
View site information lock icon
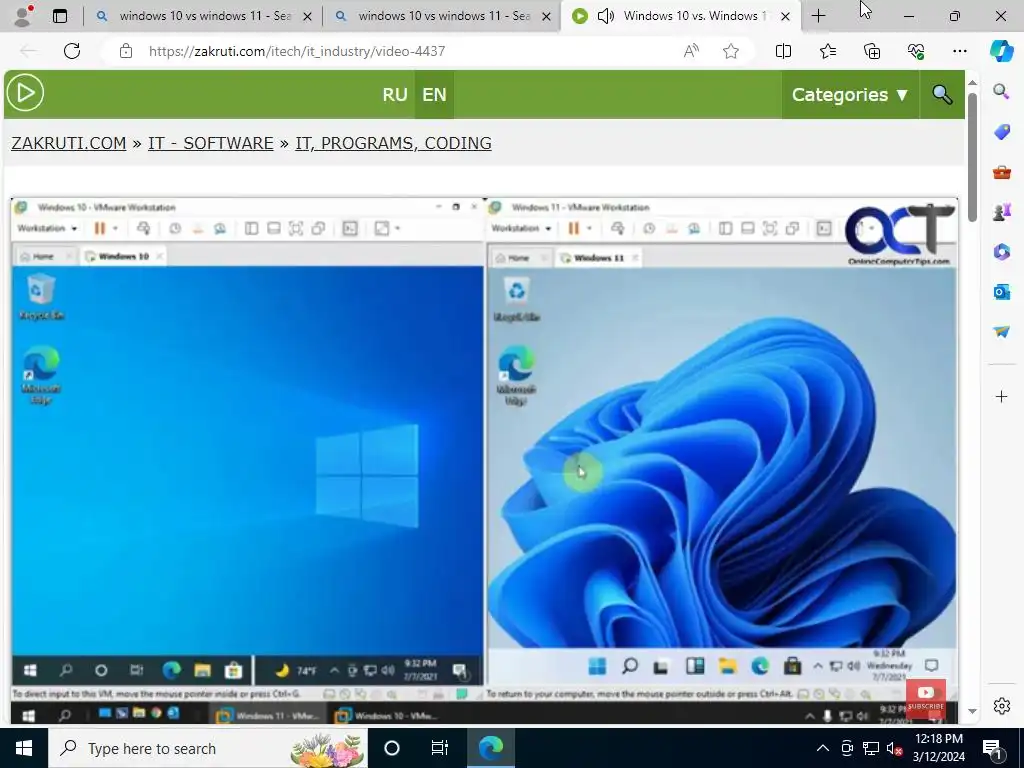[x=126, y=51]
